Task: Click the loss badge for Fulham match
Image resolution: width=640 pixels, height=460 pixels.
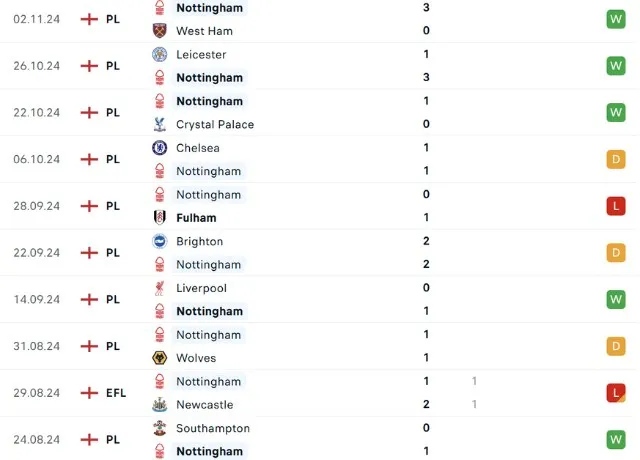Action: [x=615, y=206]
